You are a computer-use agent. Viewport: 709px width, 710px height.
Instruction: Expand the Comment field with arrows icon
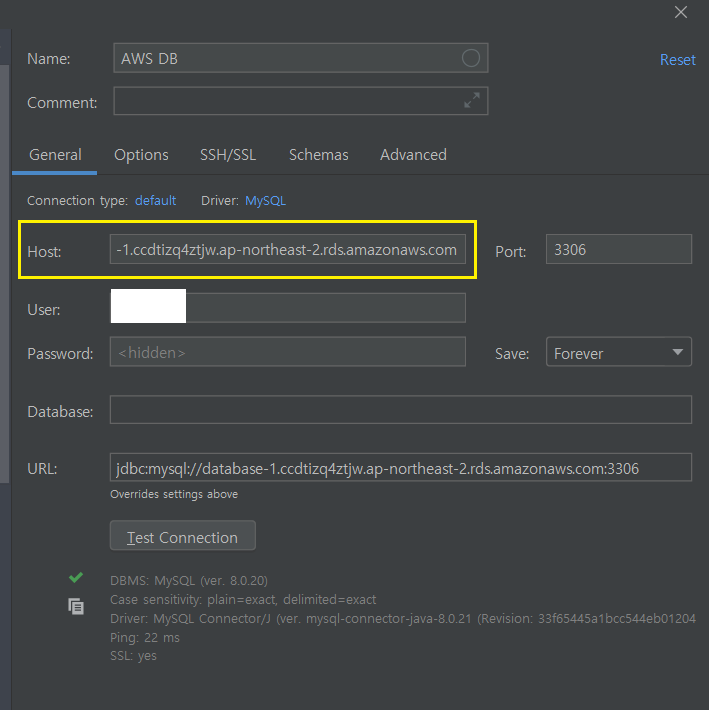[472, 101]
